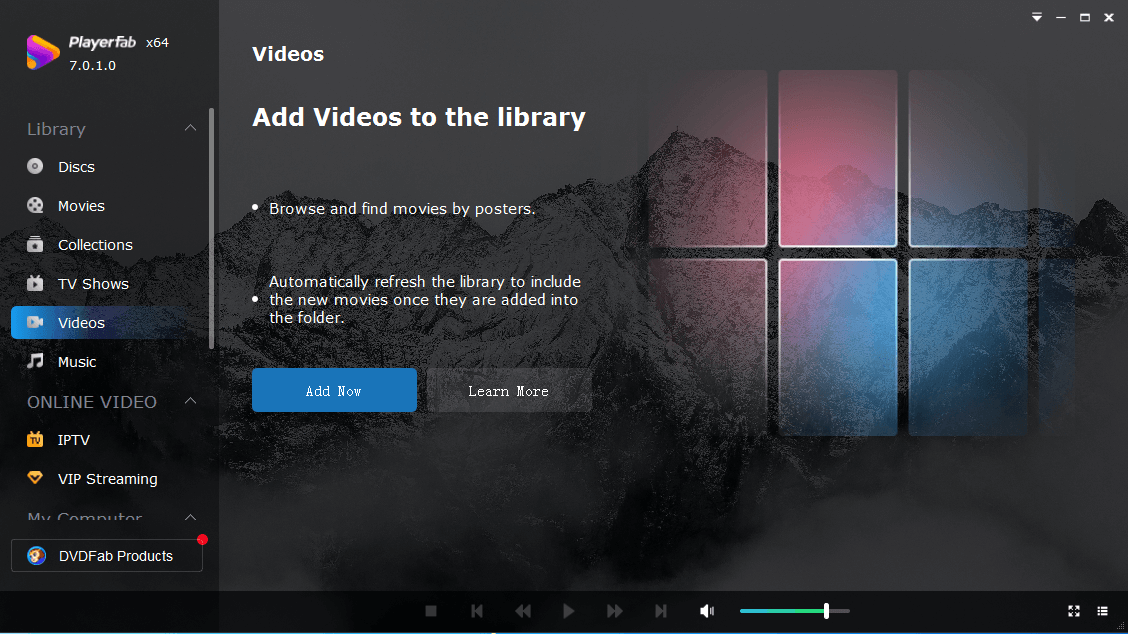Maximize the PlayerFab window
Screen dimensions: 1128x634
(1085, 17)
